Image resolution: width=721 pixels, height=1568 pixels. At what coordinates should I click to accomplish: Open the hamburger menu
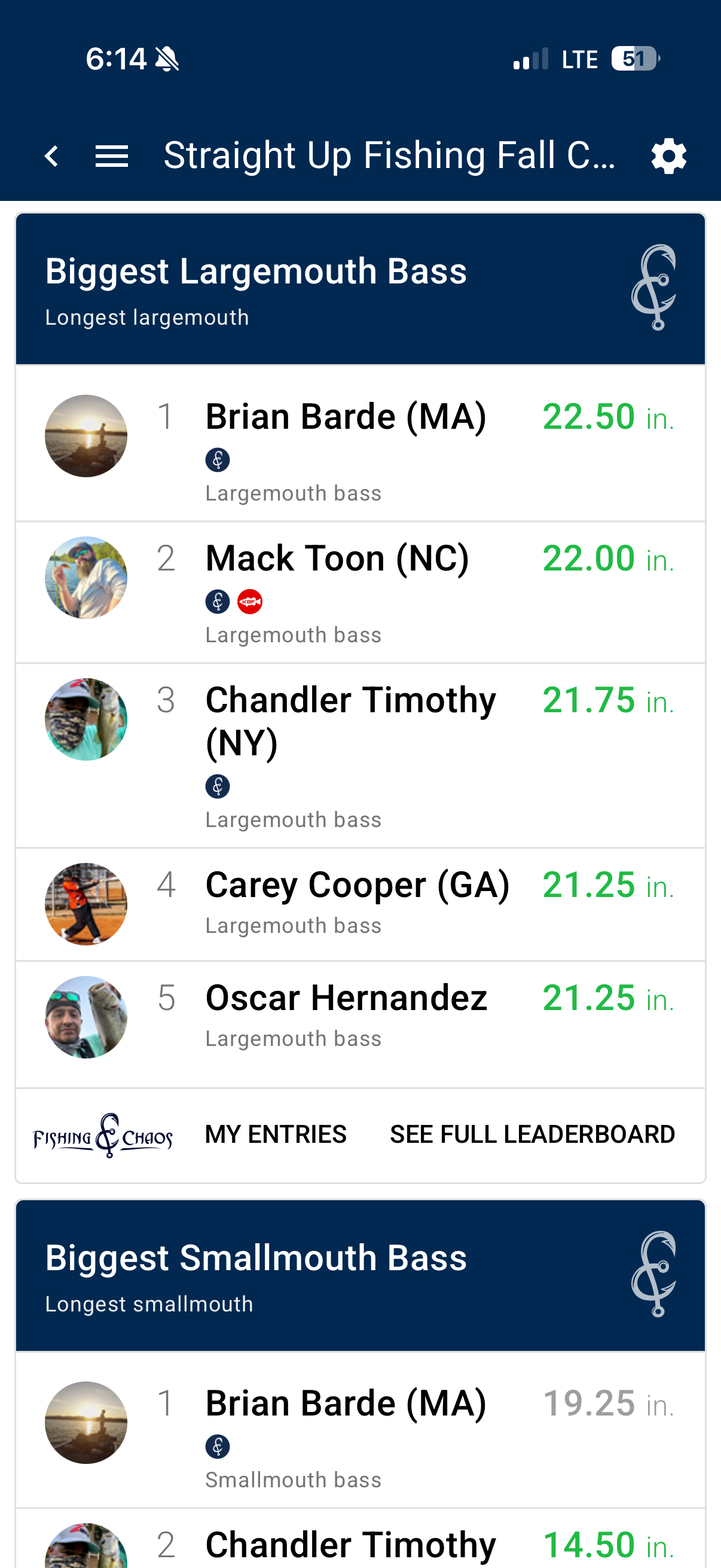point(111,156)
